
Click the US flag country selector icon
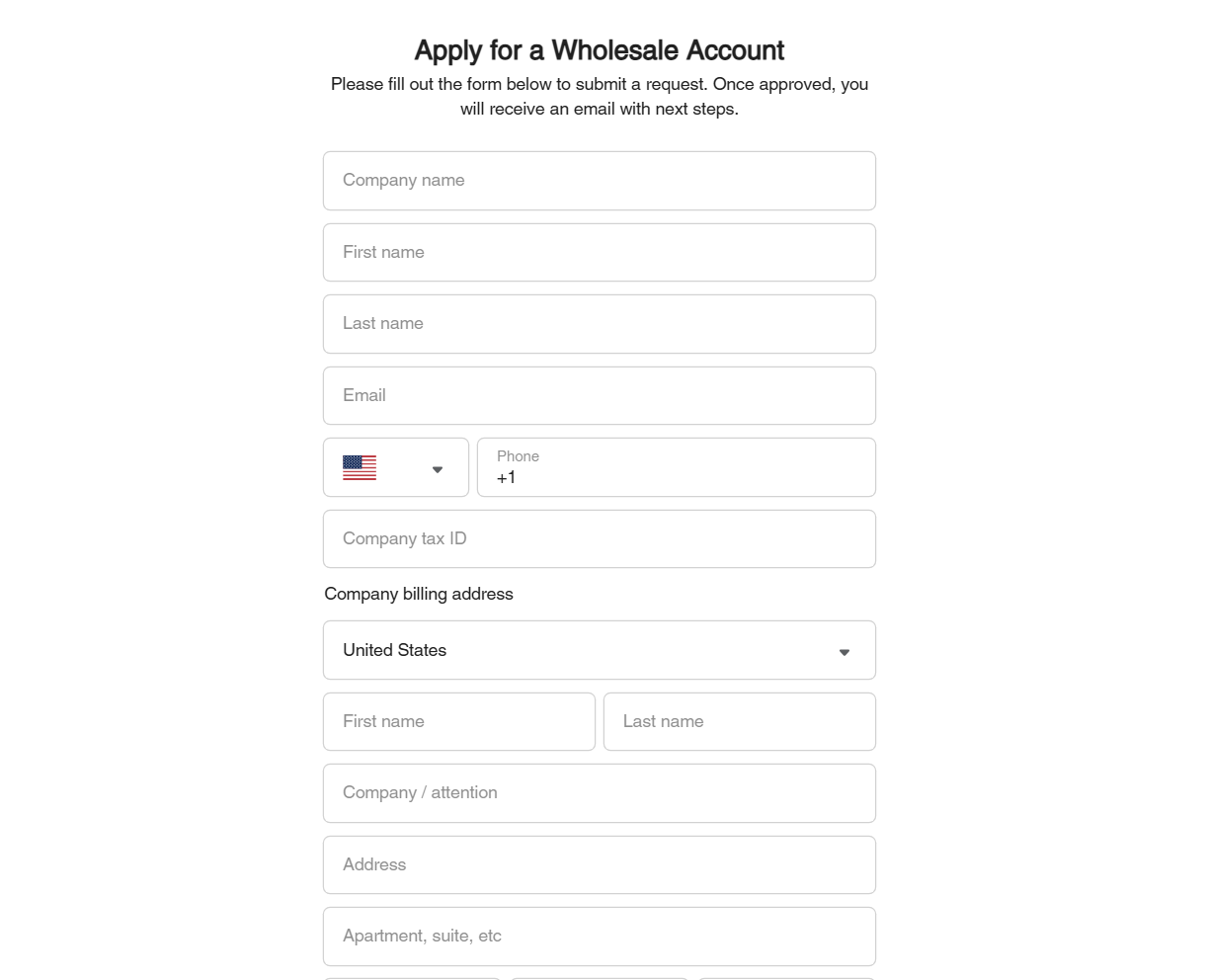pos(359,467)
